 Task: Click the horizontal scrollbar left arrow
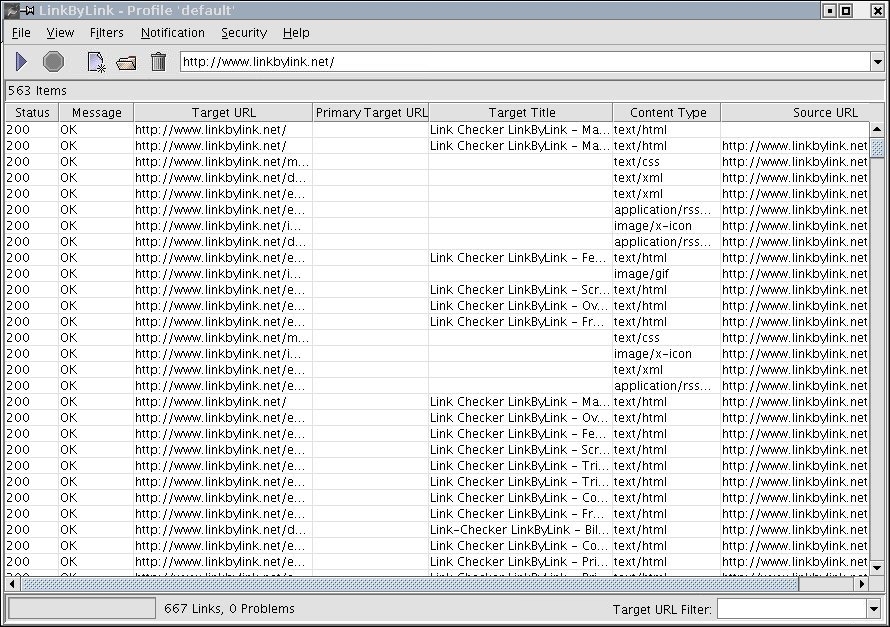[12, 583]
